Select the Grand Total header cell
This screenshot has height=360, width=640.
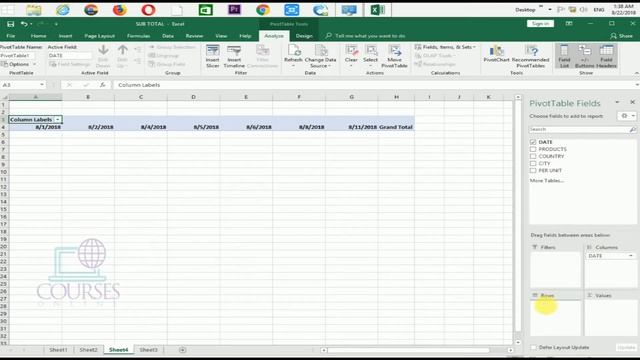point(396,127)
